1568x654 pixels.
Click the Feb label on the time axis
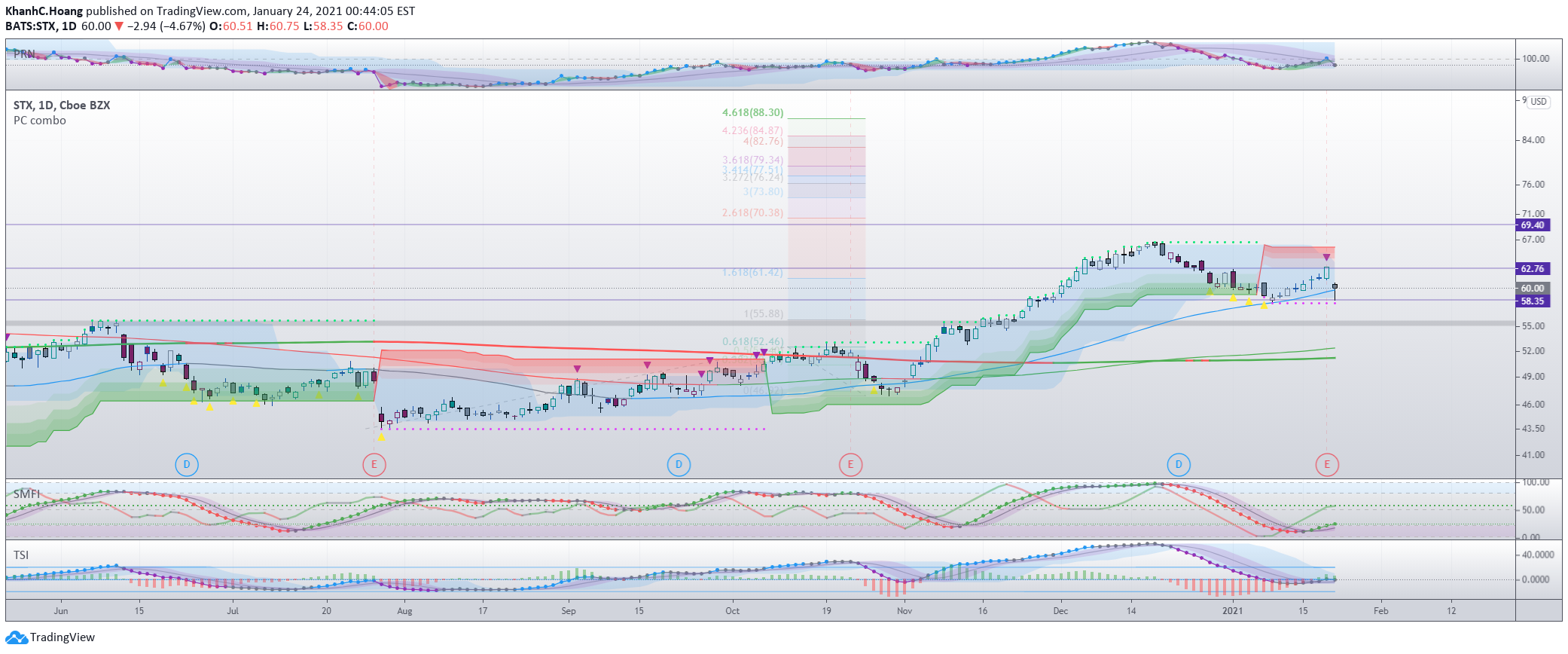click(x=1380, y=611)
